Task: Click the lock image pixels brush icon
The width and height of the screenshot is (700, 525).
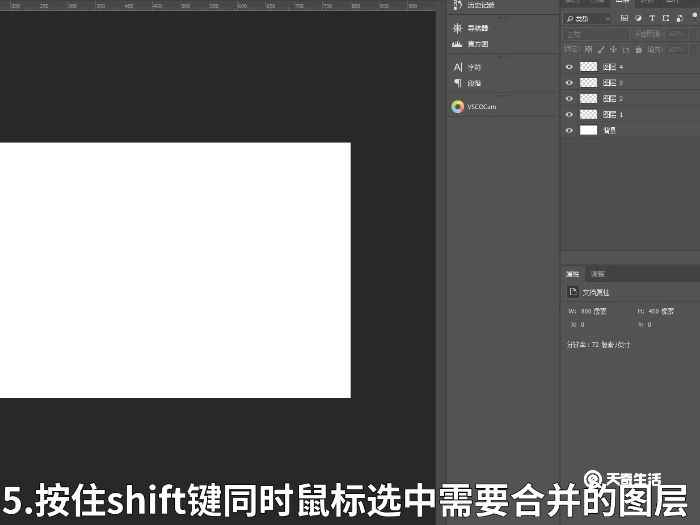Action: pos(601,50)
